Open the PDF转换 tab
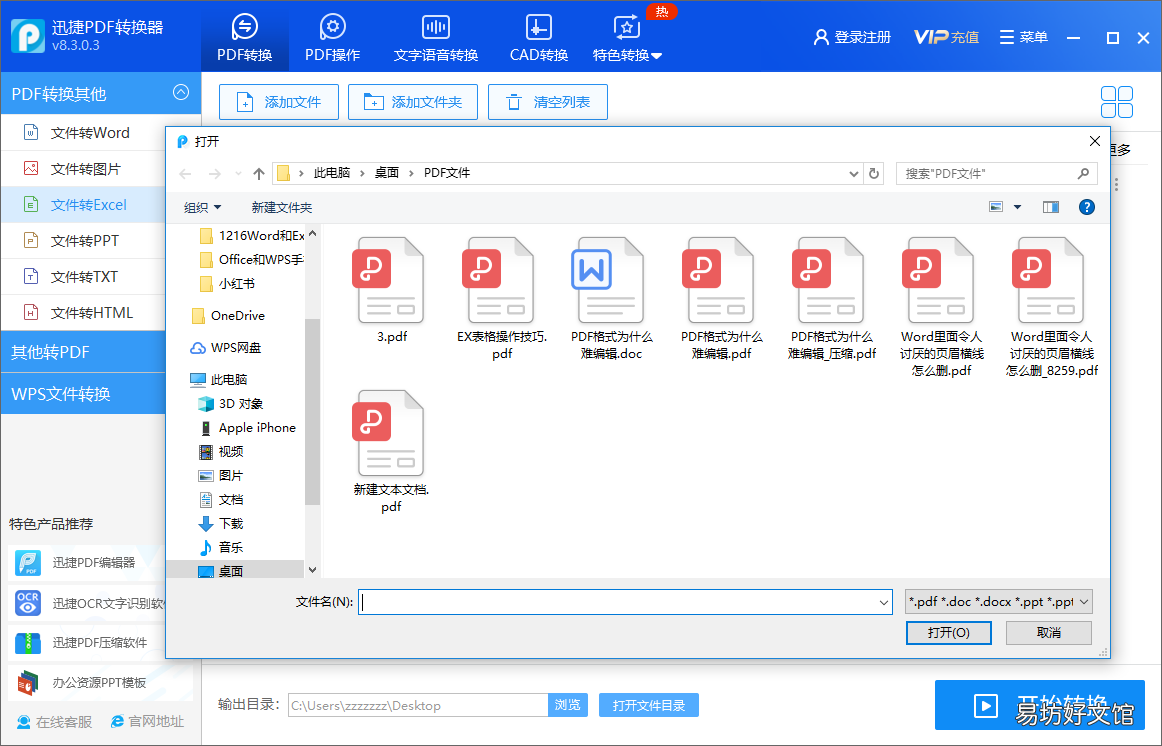This screenshot has height=746, width=1162. point(245,37)
